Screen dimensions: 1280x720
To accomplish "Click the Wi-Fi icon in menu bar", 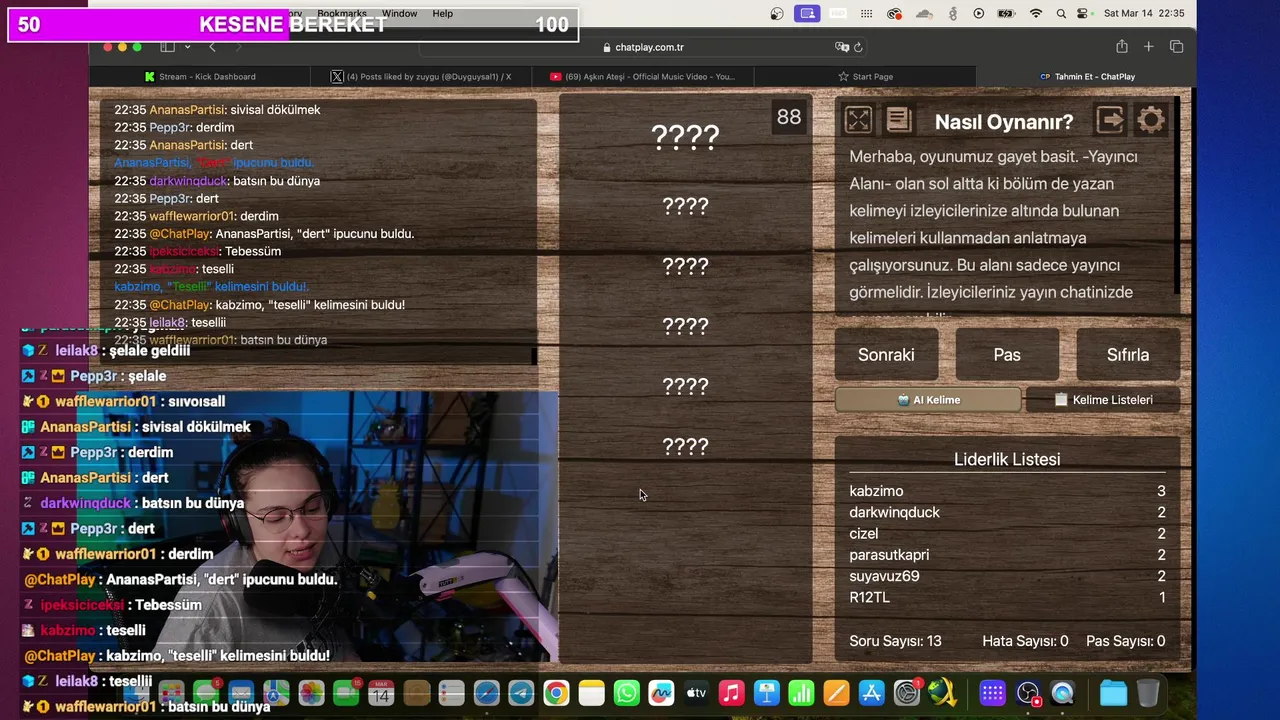I will click(x=1036, y=14).
